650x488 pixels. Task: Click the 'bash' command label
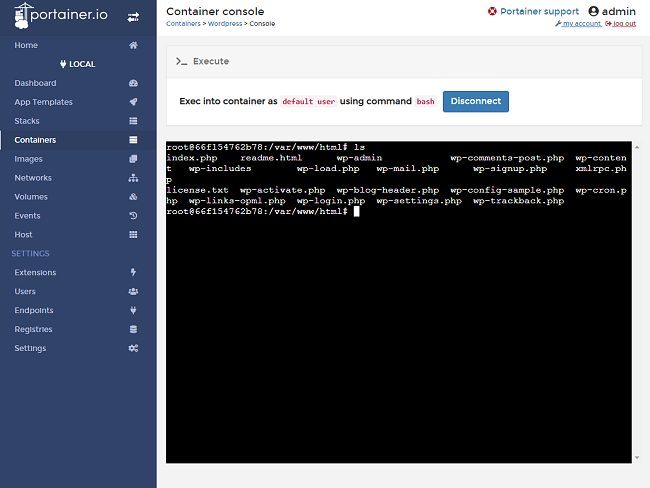click(425, 102)
